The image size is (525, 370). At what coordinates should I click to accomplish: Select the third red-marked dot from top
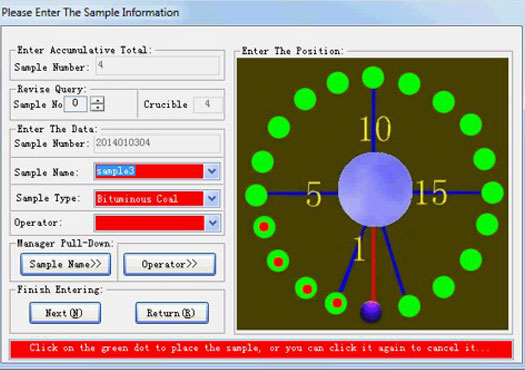click(306, 288)
